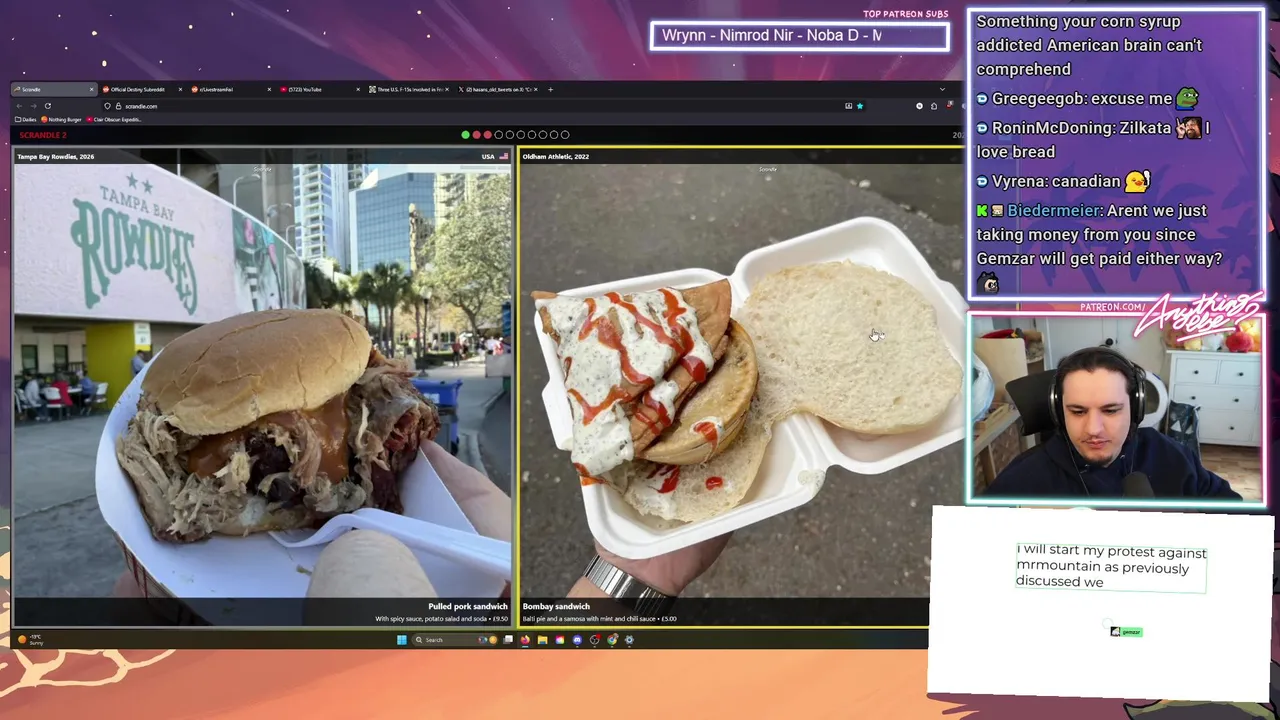Close the YouTube tab
Viewport: 1280px width, 720px height.
[358, 89]
